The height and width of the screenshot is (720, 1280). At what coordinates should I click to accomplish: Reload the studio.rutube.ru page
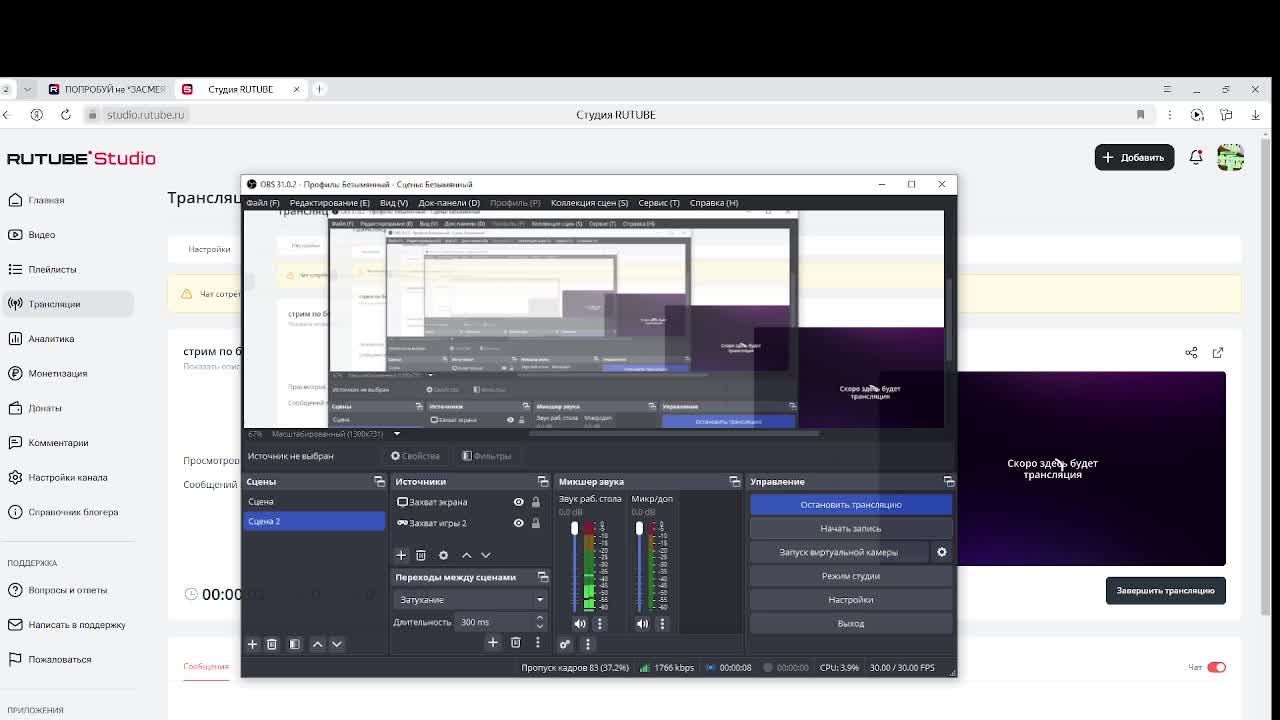click(66, 115)
